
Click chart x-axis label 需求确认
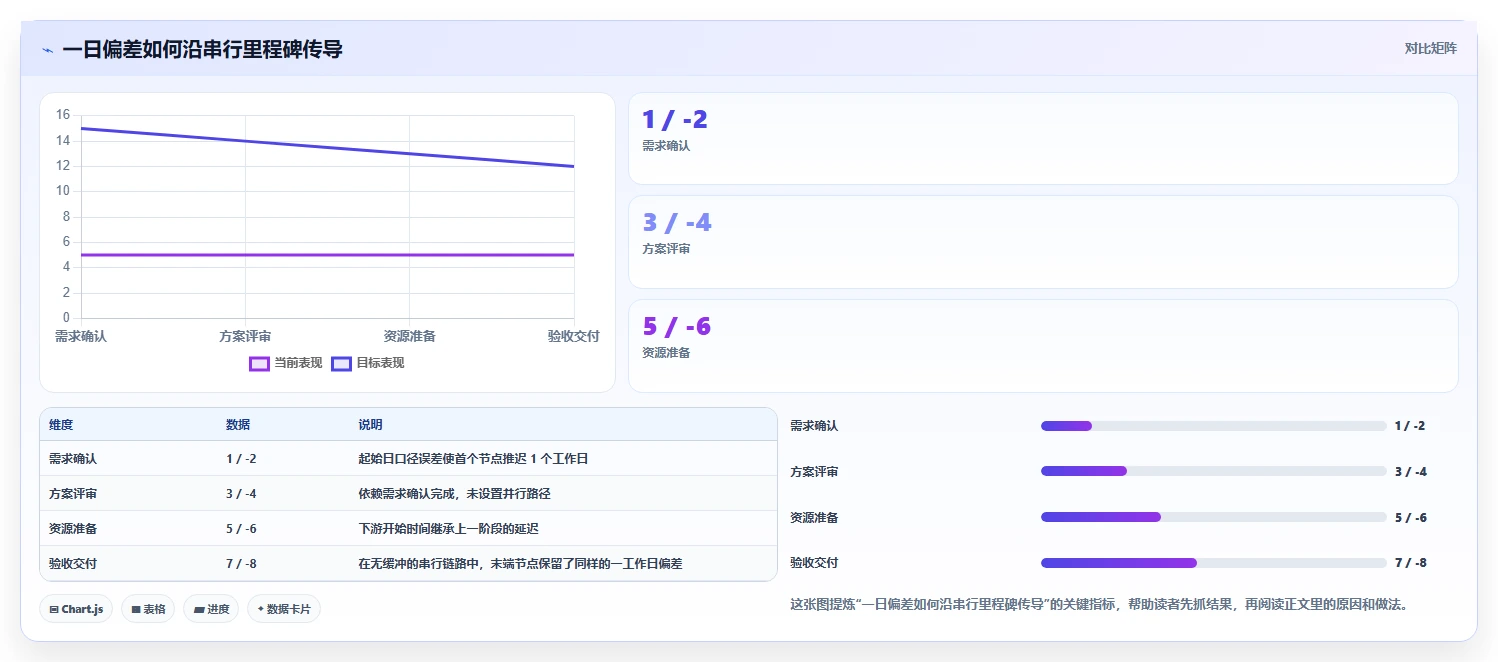pyautogui.click(x=81, y=336)
